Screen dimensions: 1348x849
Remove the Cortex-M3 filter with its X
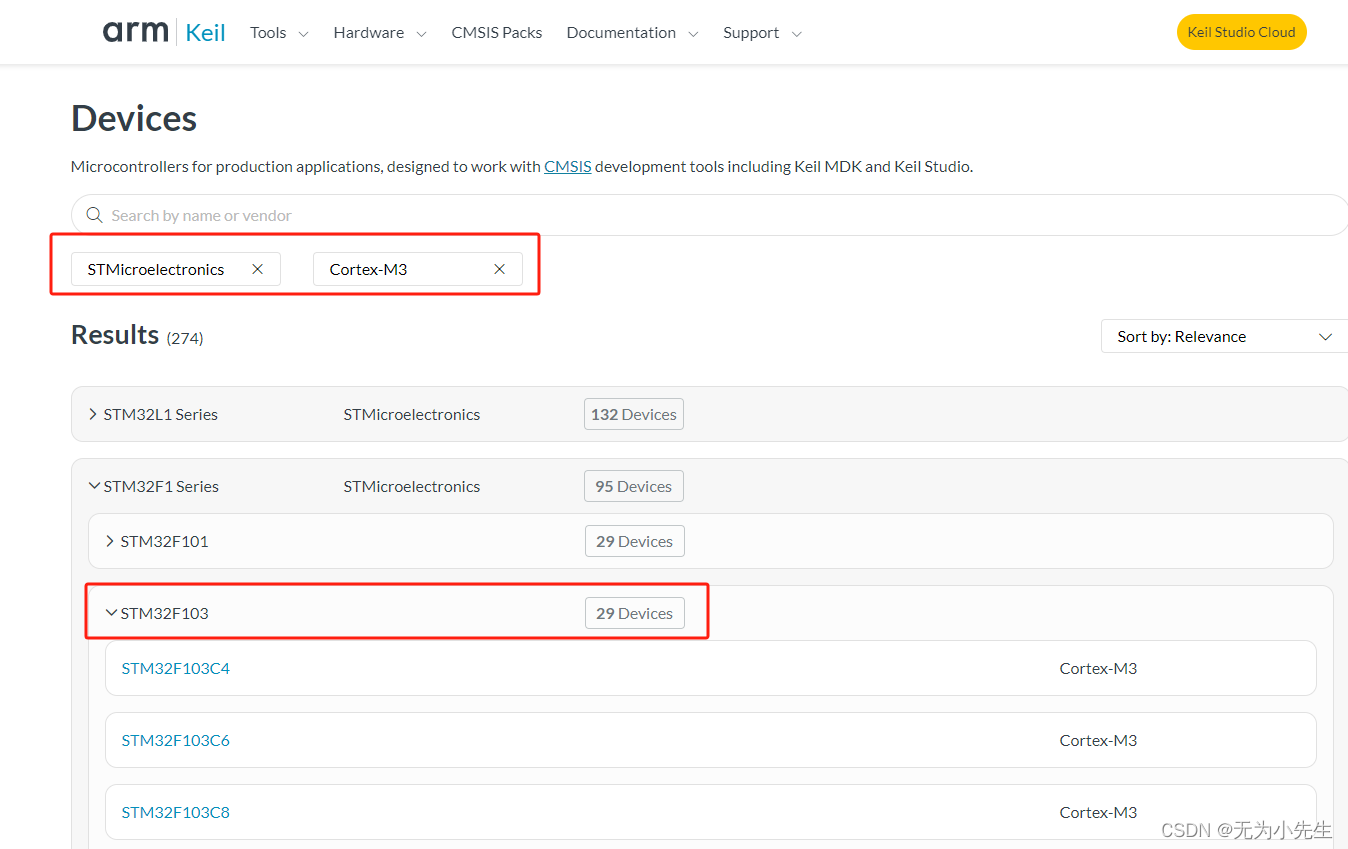tap(499, 269)
